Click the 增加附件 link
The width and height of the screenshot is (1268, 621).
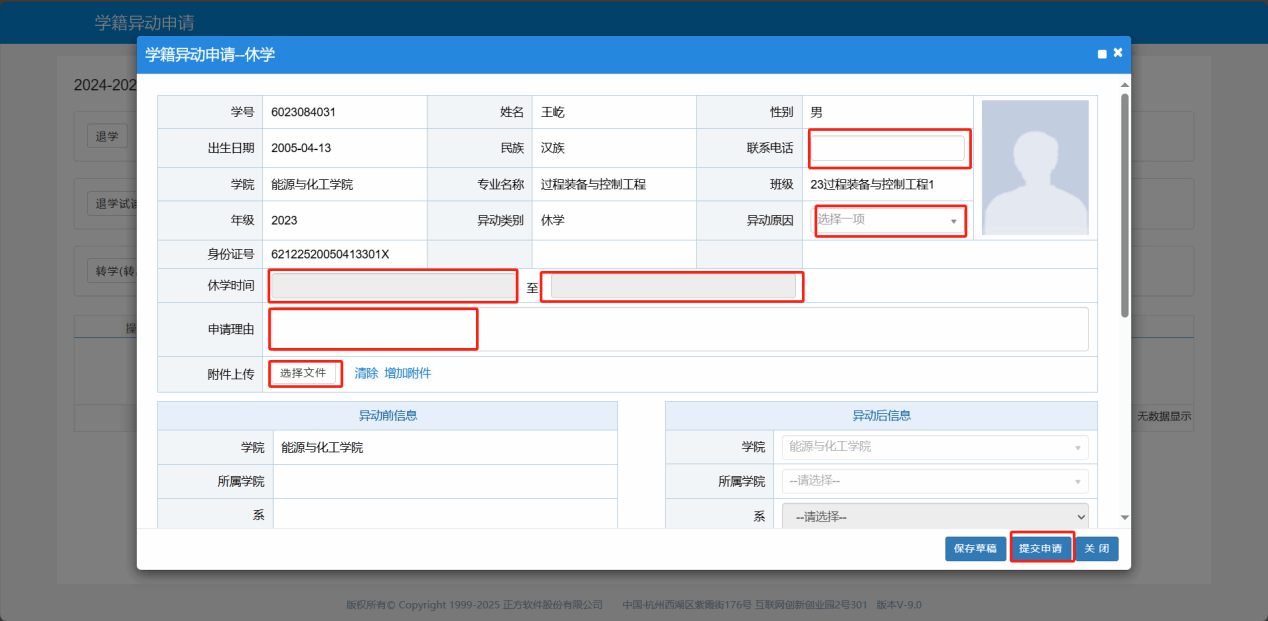[408, 373]
